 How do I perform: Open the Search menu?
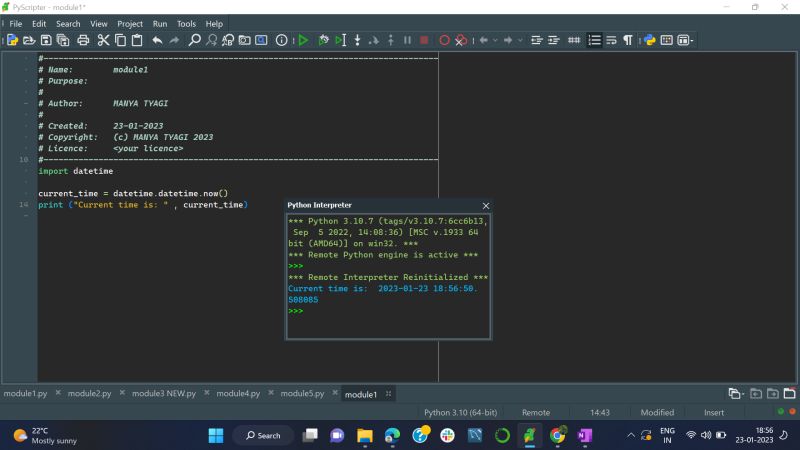(68, 24)
